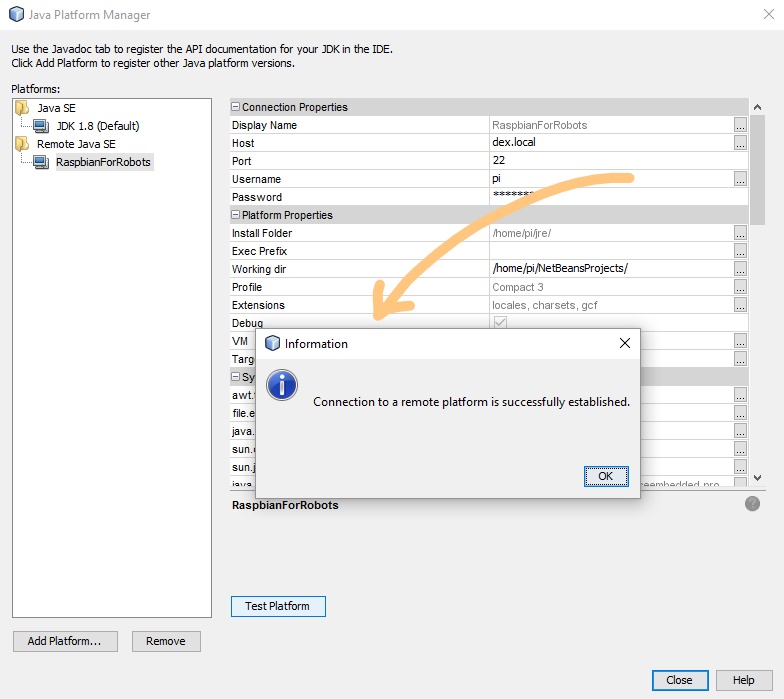Open the Working dir ellipsis editor
The image size is (784, 699).
pos(740,269)
